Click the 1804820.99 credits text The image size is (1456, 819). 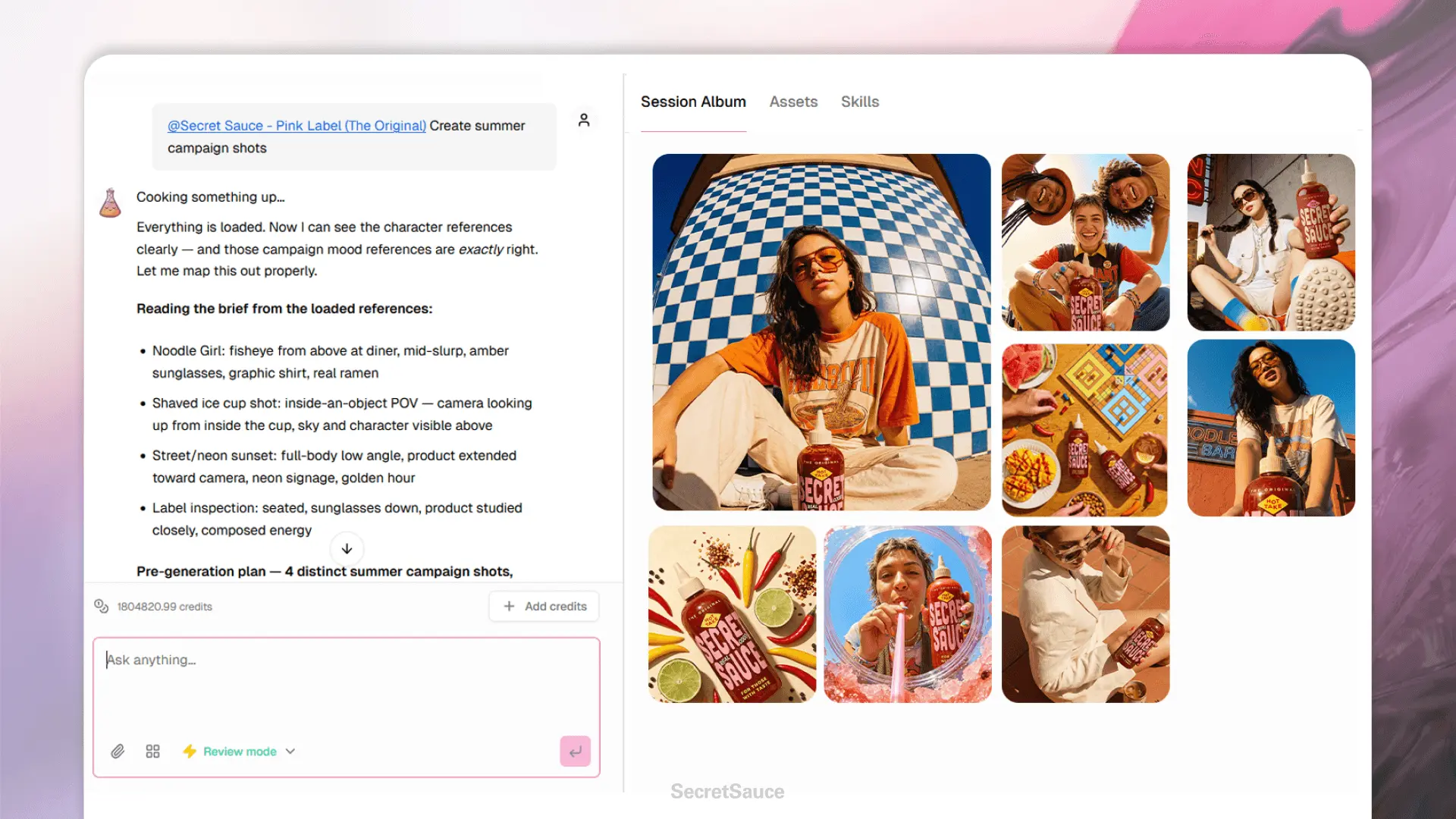[x=165, y=607]
